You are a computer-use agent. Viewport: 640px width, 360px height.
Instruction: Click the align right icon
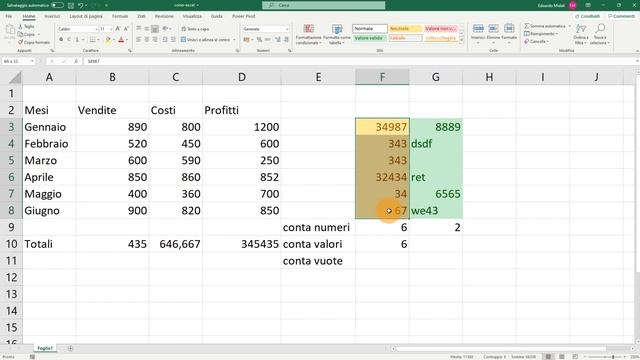click(155, 40)
